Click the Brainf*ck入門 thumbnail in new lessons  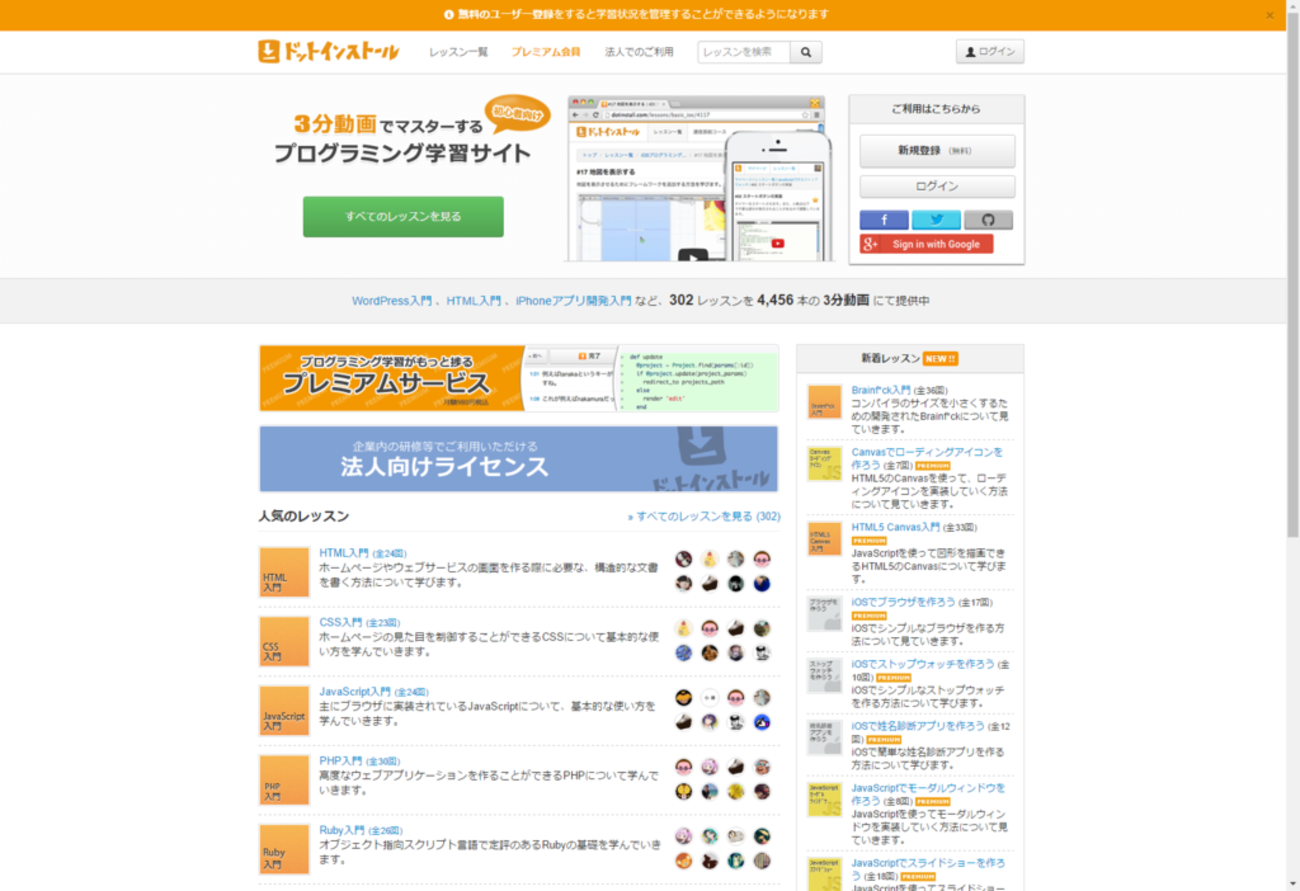pos(825,401)
